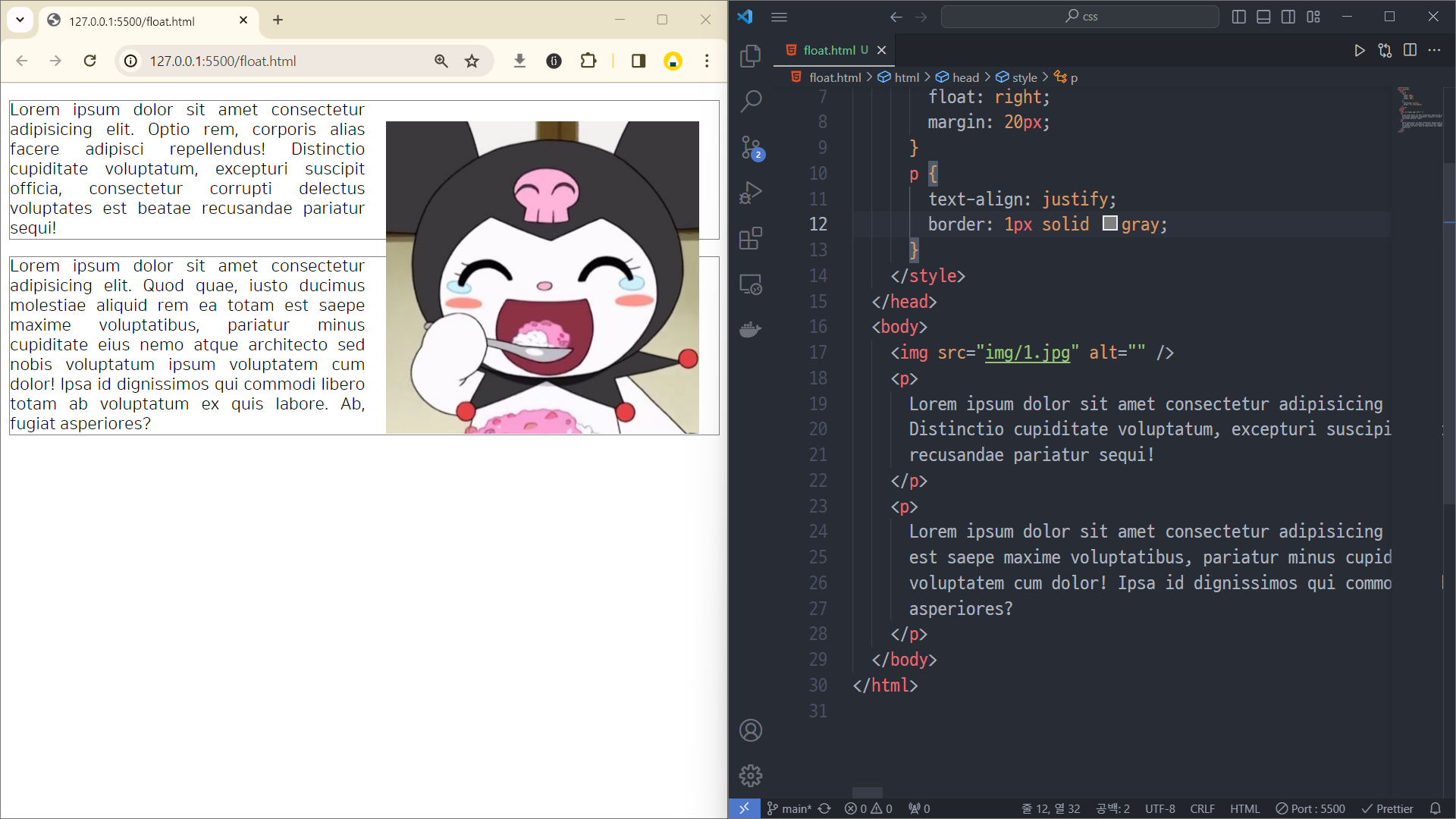Image resolution: width=1456 pixels, height=819 pixels.
Task: Select the float.html editor tab
Action: 828,50
